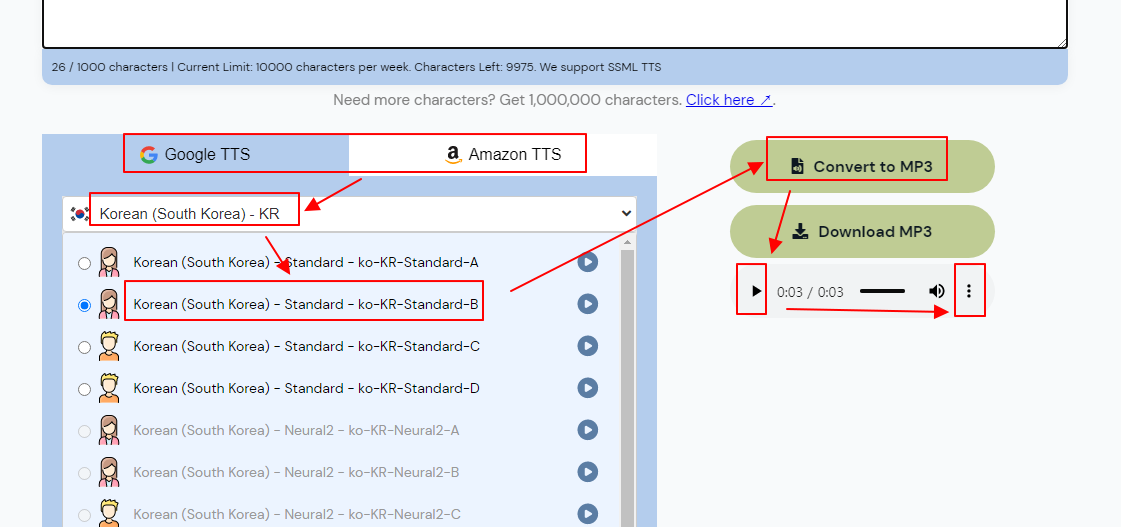Choose the ko-KR-Standard-D voice radio button
This screenshot has width=1121, height=527.
[x=84, y=389]
